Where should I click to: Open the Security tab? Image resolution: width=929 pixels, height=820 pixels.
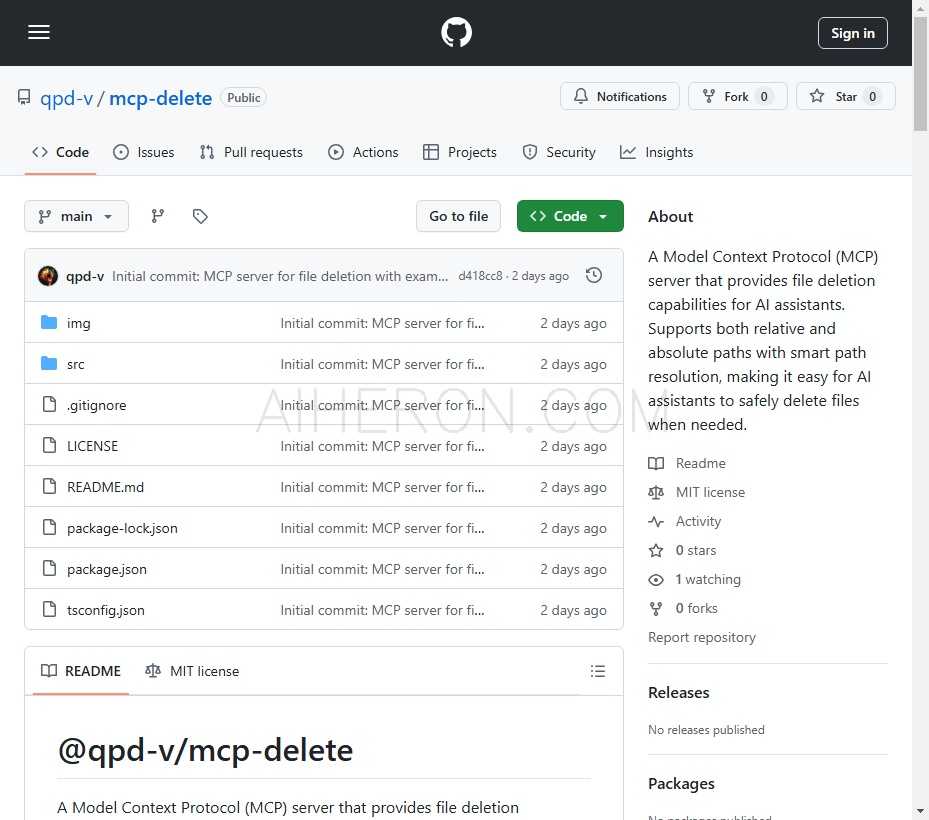(x=559, y=152)
